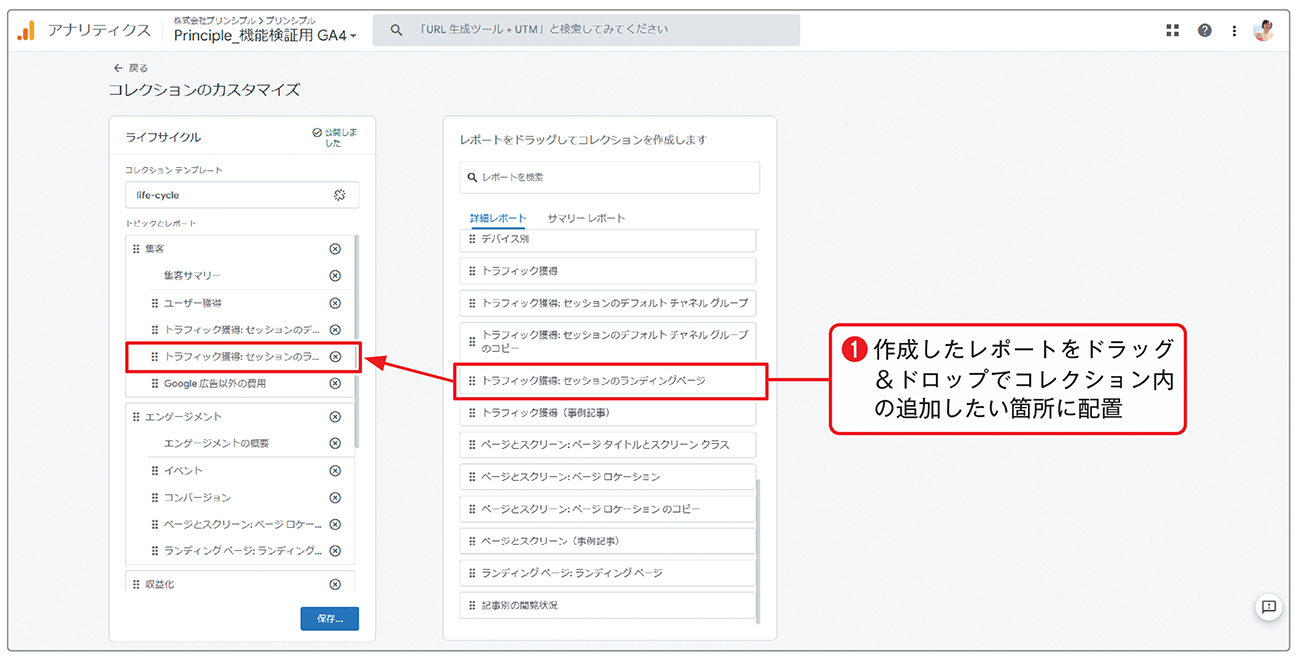Remove the エンゲージメント topic with its X icon
The height and width of the screenshot is (665, 1300).
(335, 417)
